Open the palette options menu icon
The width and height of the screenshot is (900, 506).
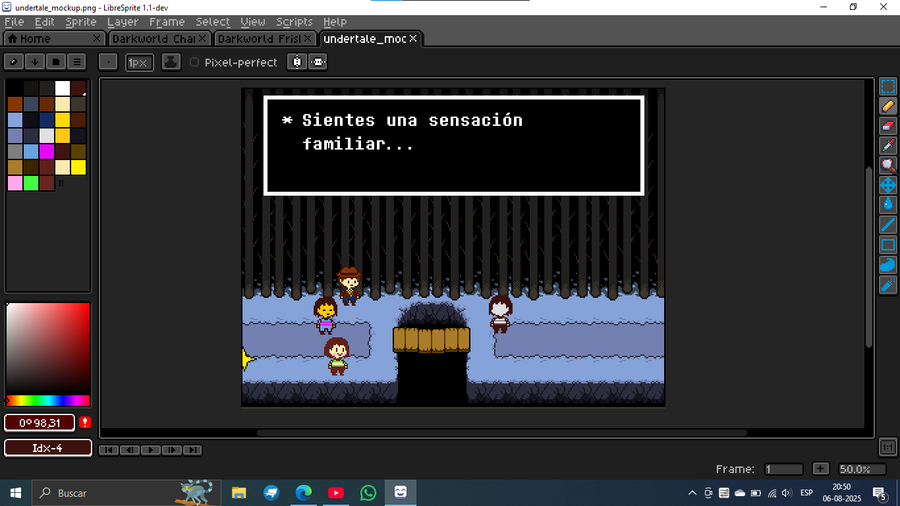(x=77, y=61)
